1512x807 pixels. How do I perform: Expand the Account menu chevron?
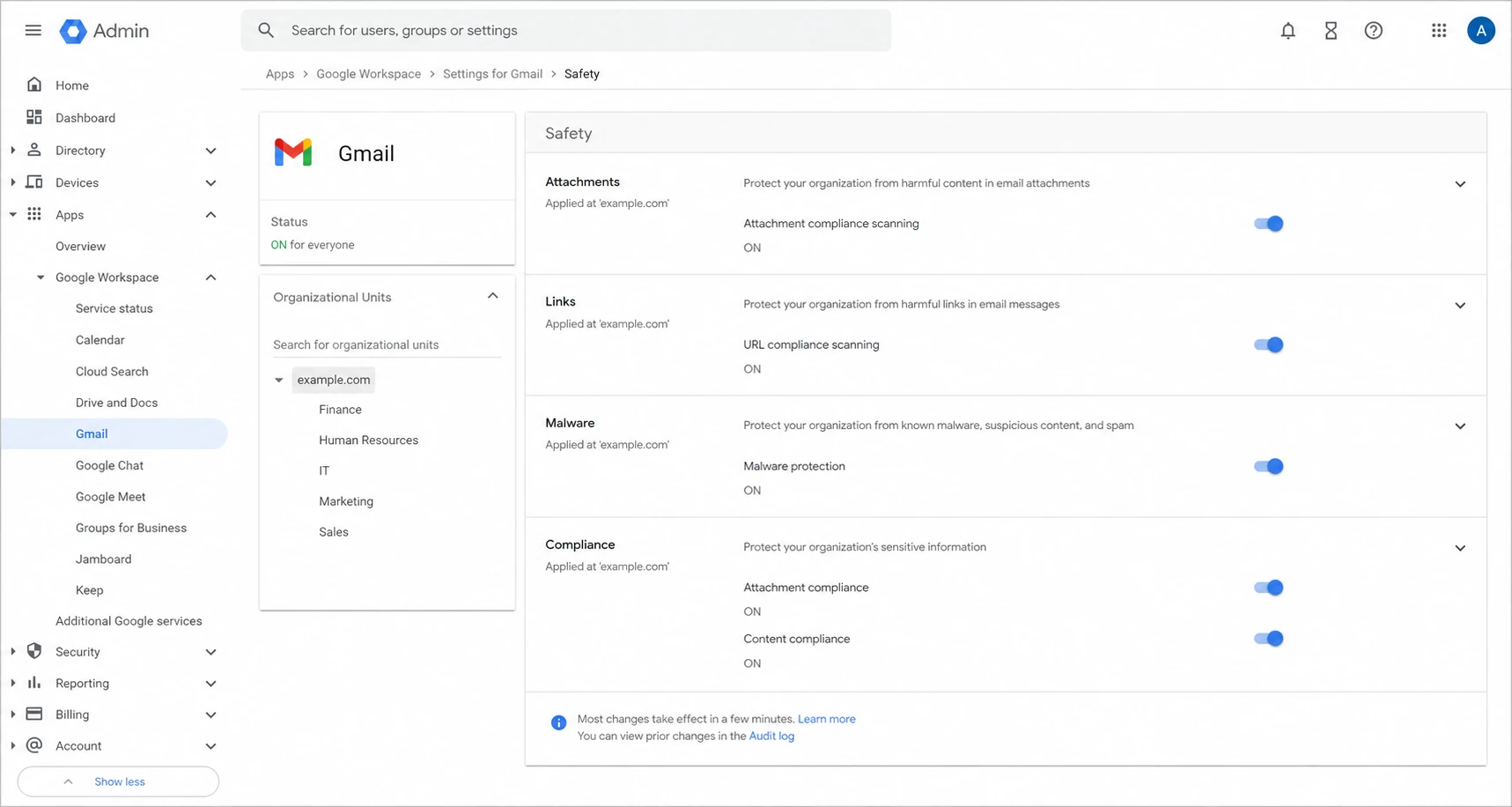(210, 746)
